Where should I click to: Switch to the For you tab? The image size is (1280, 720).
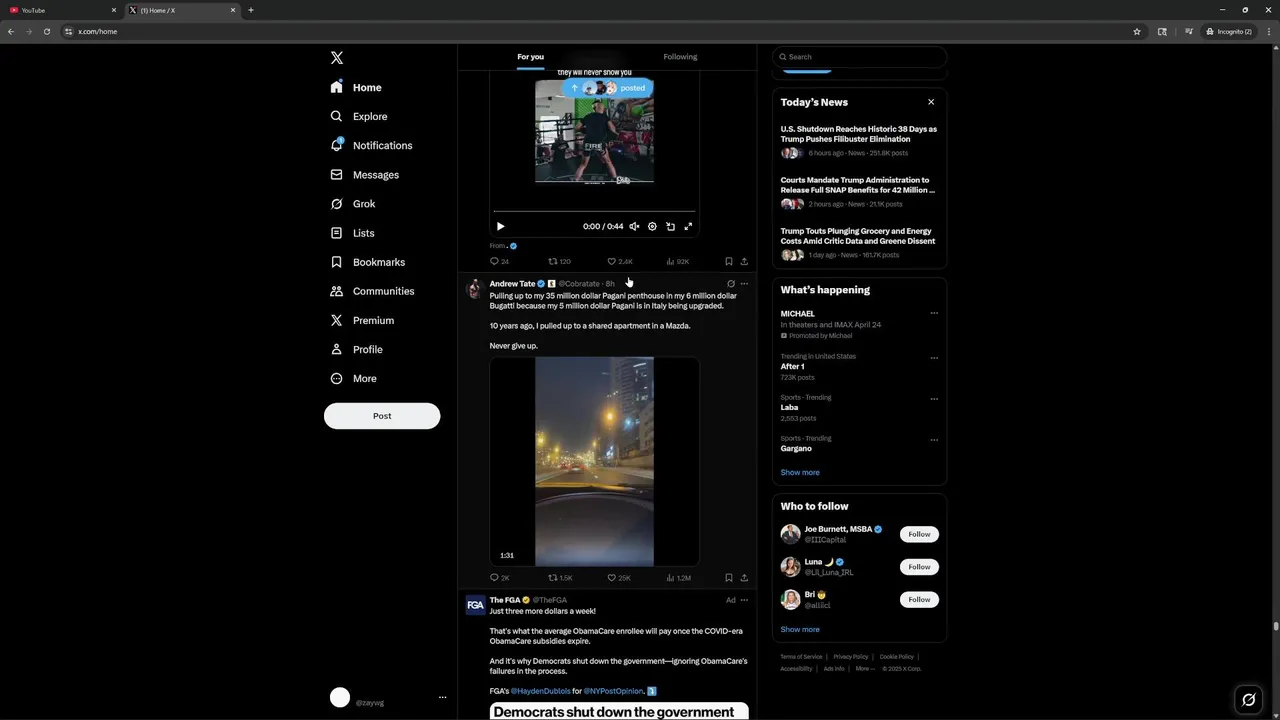click(530, 57)
